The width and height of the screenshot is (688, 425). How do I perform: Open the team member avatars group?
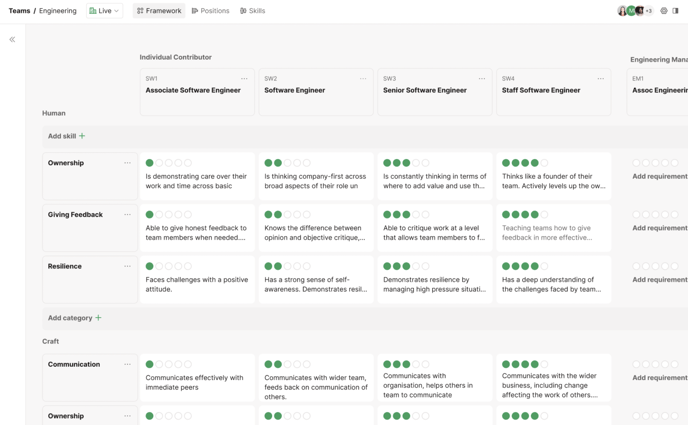coord(634,11)
